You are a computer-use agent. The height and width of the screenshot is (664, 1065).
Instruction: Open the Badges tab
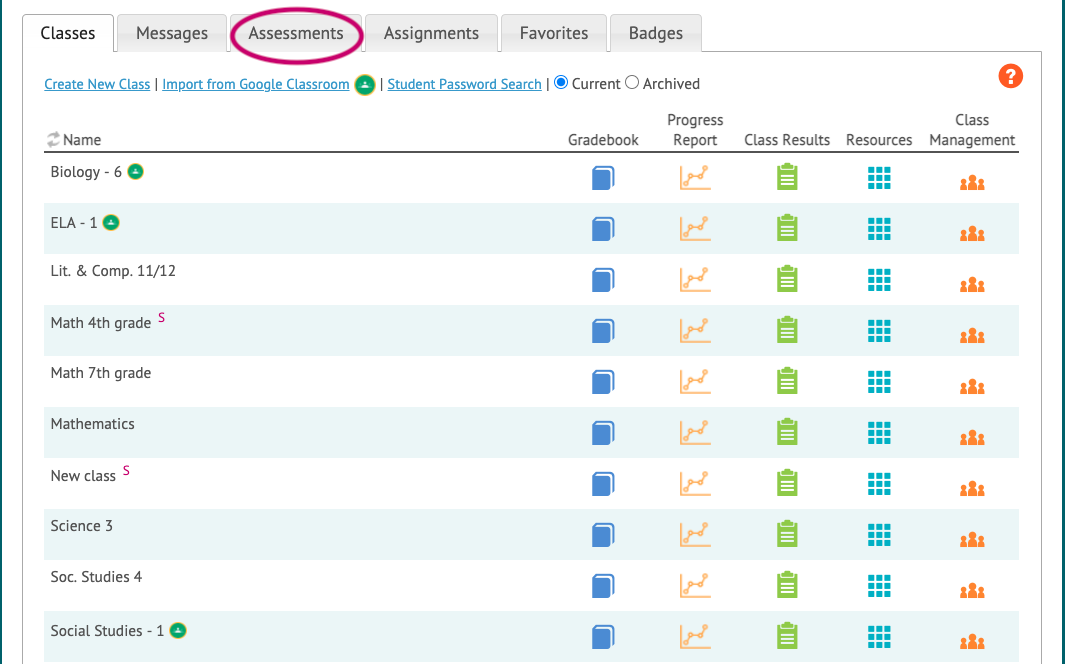655,33
